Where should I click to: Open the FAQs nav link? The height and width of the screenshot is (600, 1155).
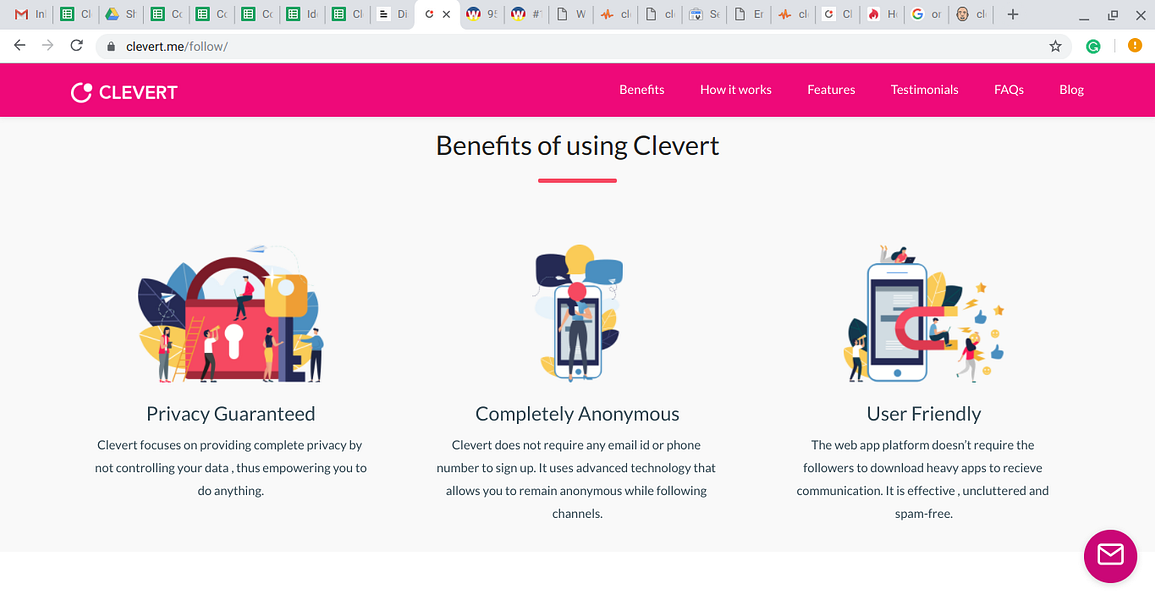(x=1008, y=90)
